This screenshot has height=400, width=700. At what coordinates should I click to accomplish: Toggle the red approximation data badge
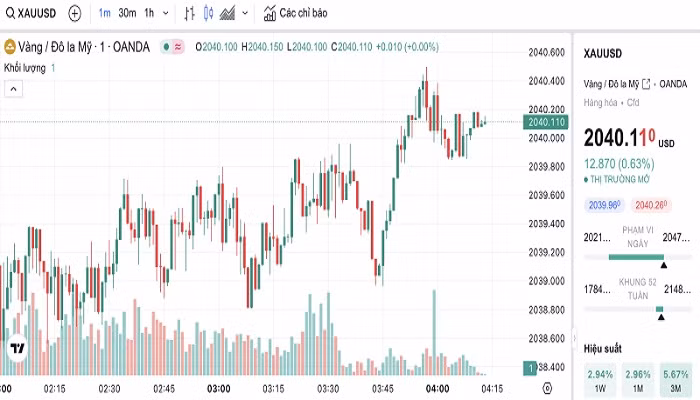pyautogui.click(x=178, y=47)
